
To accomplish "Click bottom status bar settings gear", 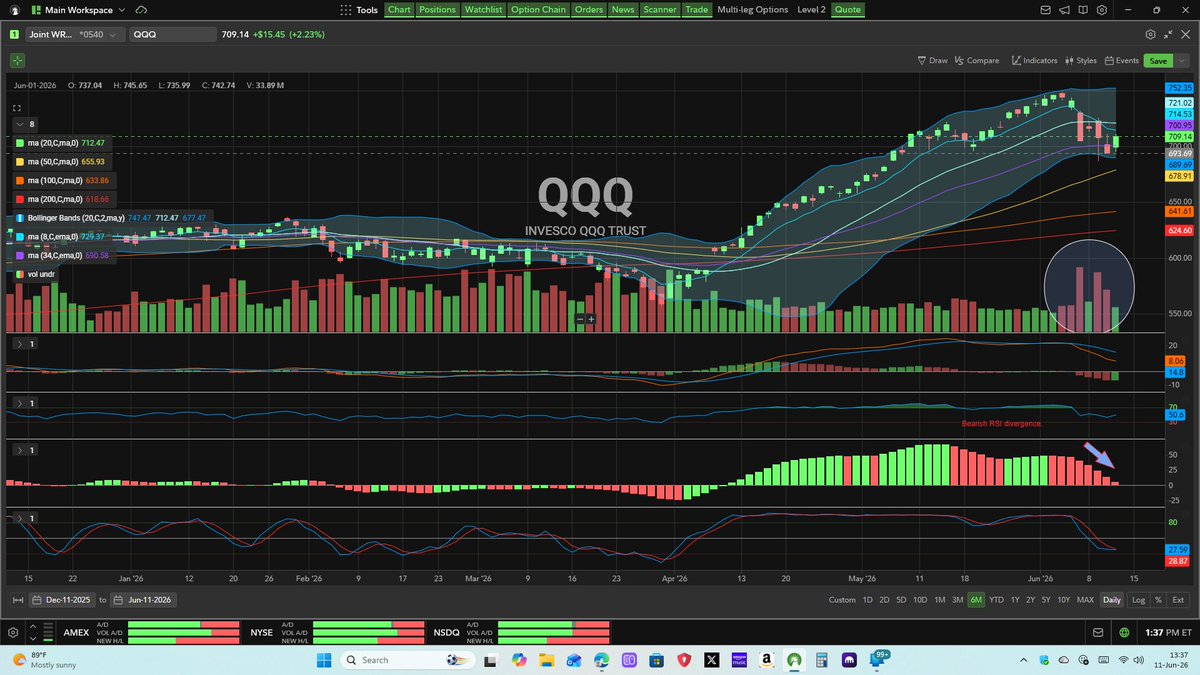I will [12, 633].
